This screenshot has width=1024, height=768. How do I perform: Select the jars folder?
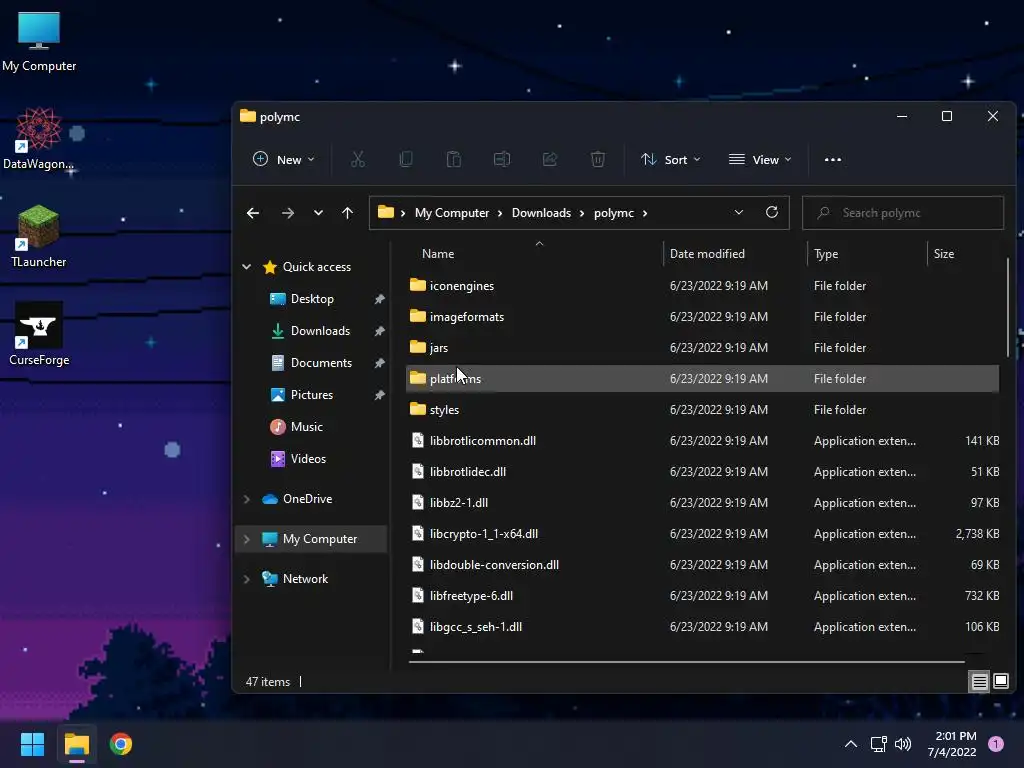click(x=702, y=347)
